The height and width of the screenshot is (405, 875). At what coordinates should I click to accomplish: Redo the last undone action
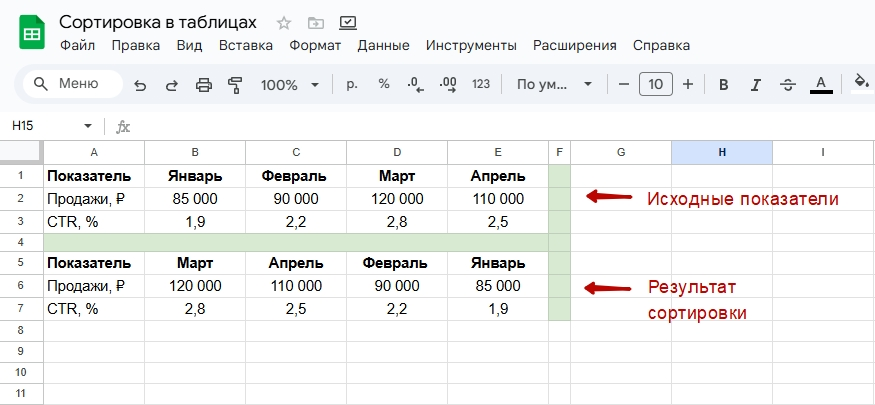pos(172,85)
